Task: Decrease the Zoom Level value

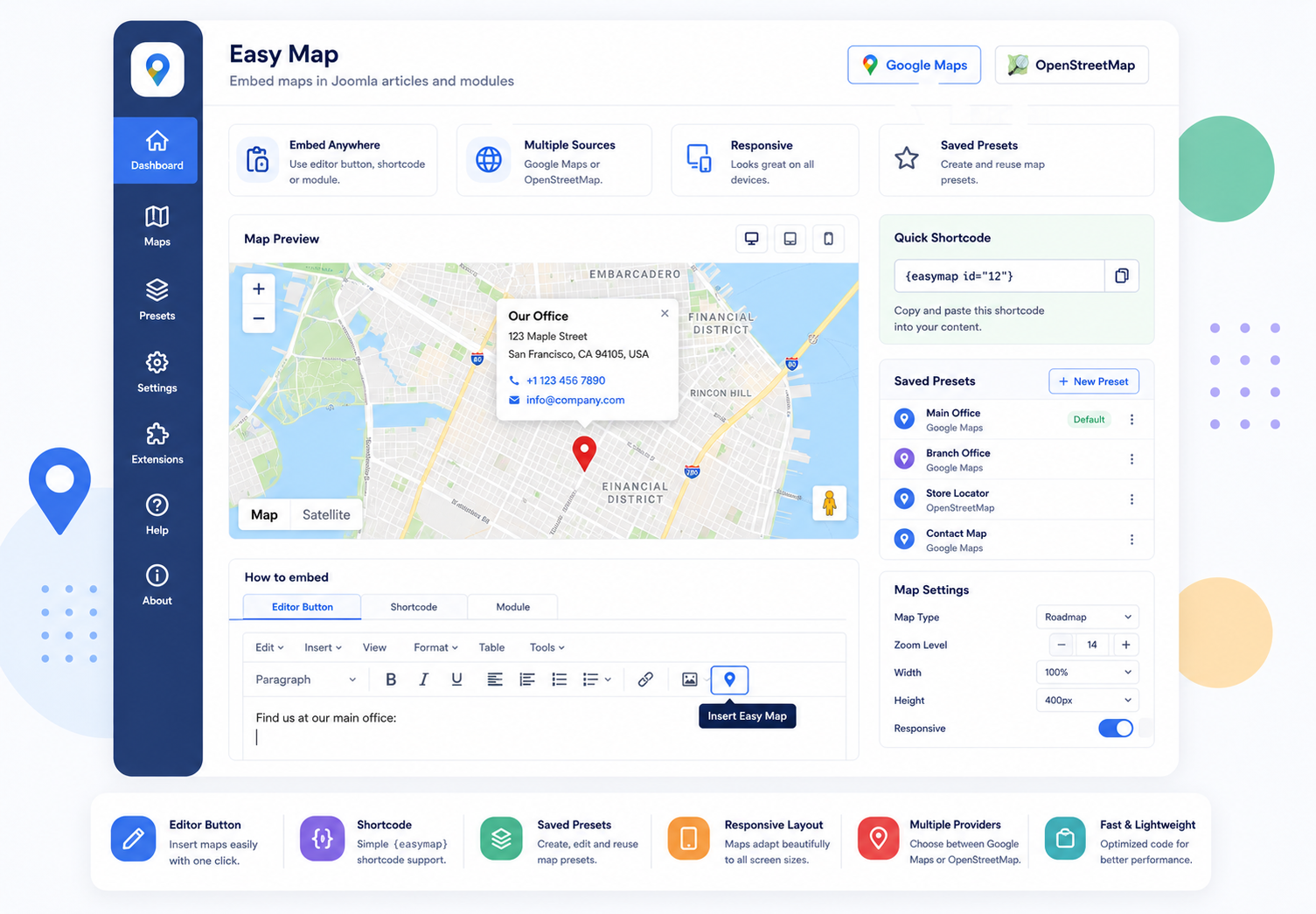Action: [x=1061, y=645]
